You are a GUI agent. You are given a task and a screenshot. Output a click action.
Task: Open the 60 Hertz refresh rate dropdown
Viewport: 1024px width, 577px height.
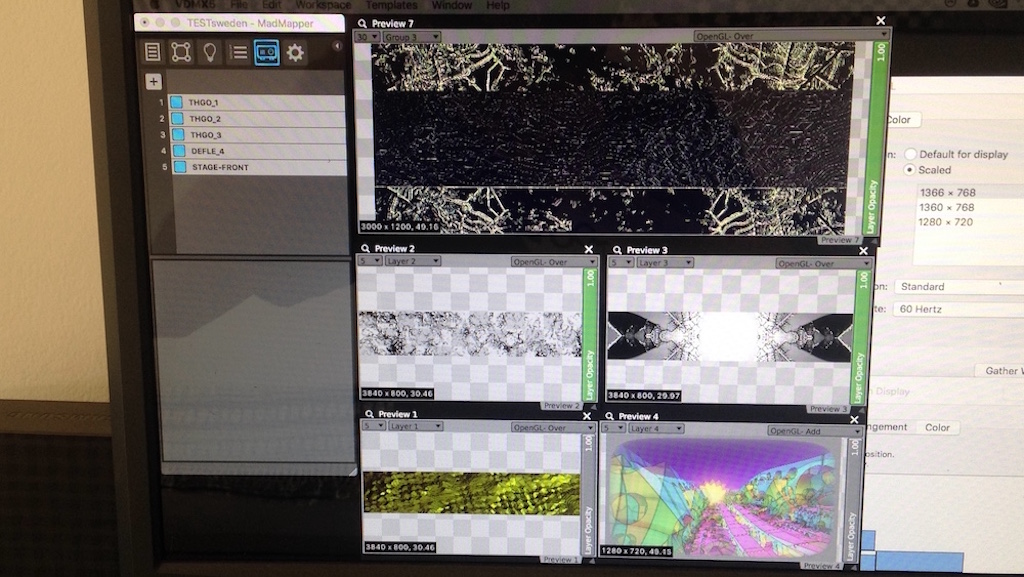(x=959, y=309)
